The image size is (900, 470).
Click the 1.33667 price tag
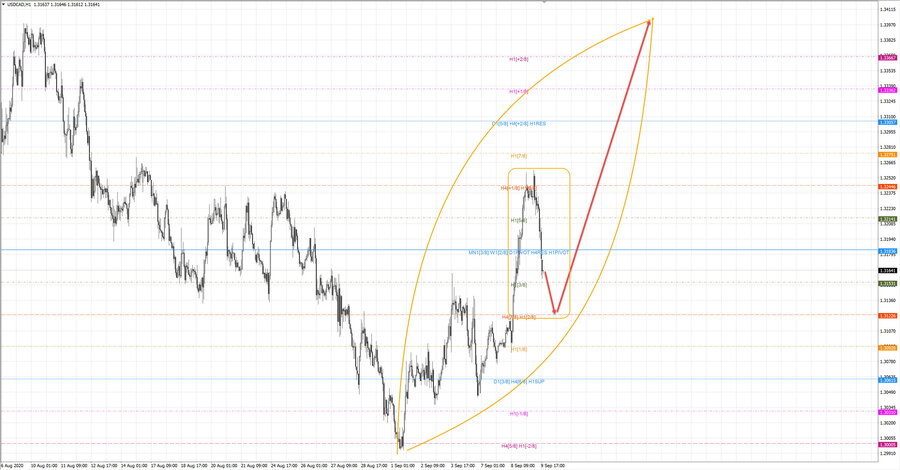click(889, 57)
